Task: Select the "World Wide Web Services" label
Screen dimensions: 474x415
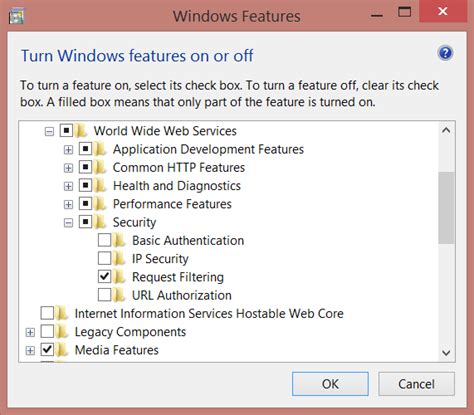Action: [165, 131]
